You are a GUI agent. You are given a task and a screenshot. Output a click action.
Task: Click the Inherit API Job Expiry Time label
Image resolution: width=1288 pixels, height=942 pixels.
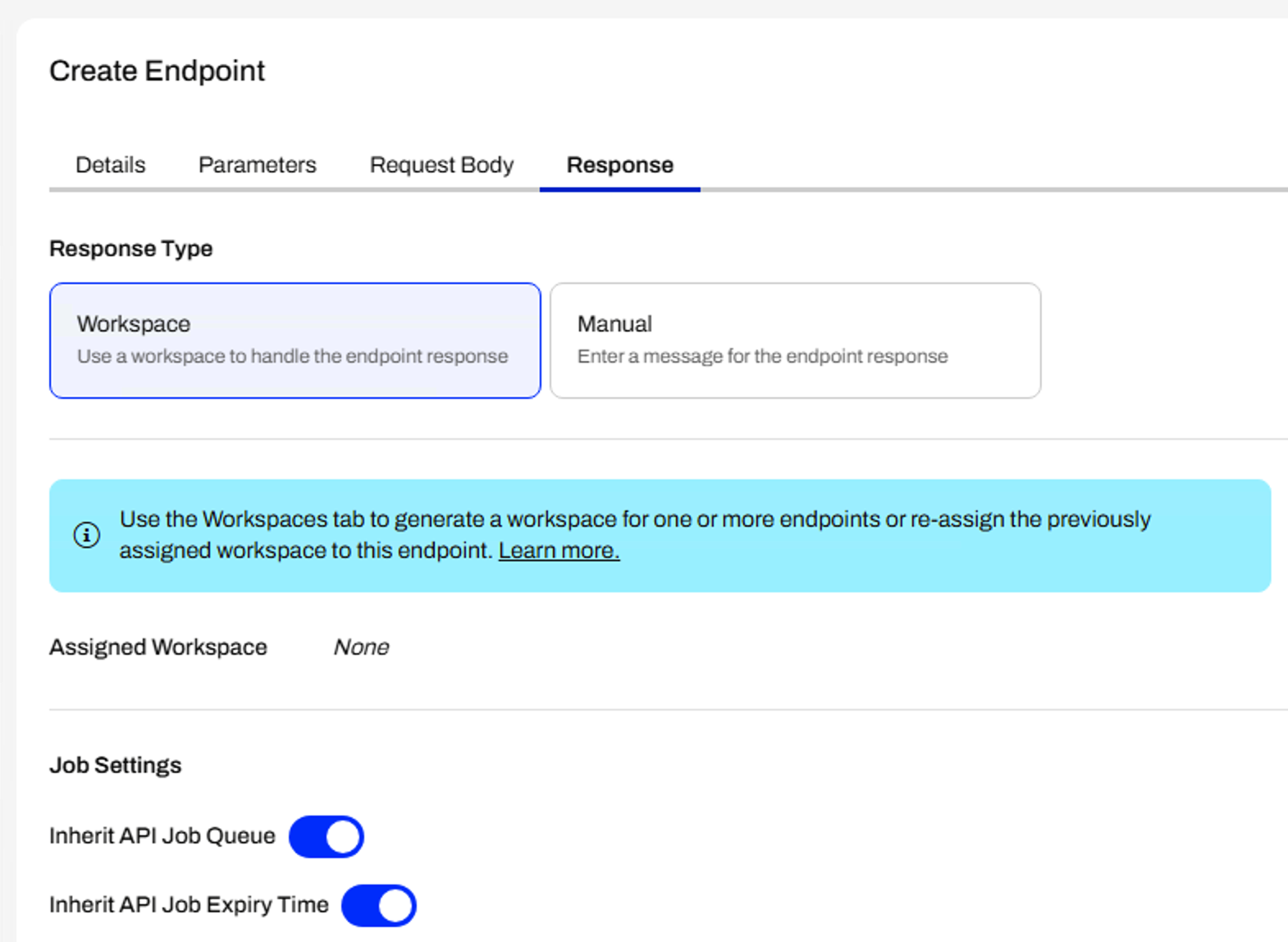click(189, 905)
